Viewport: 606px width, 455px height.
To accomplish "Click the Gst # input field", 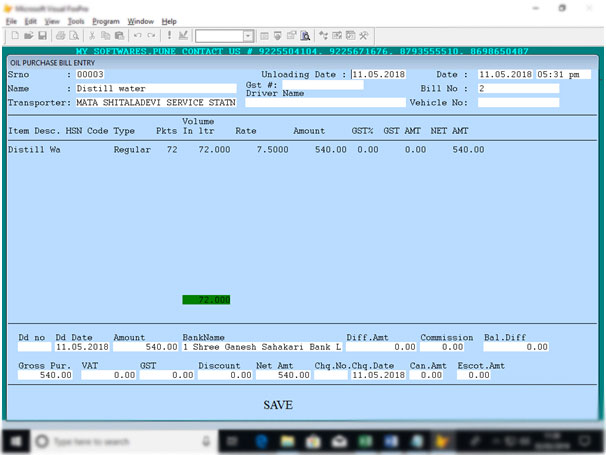I will click(323, 85).
